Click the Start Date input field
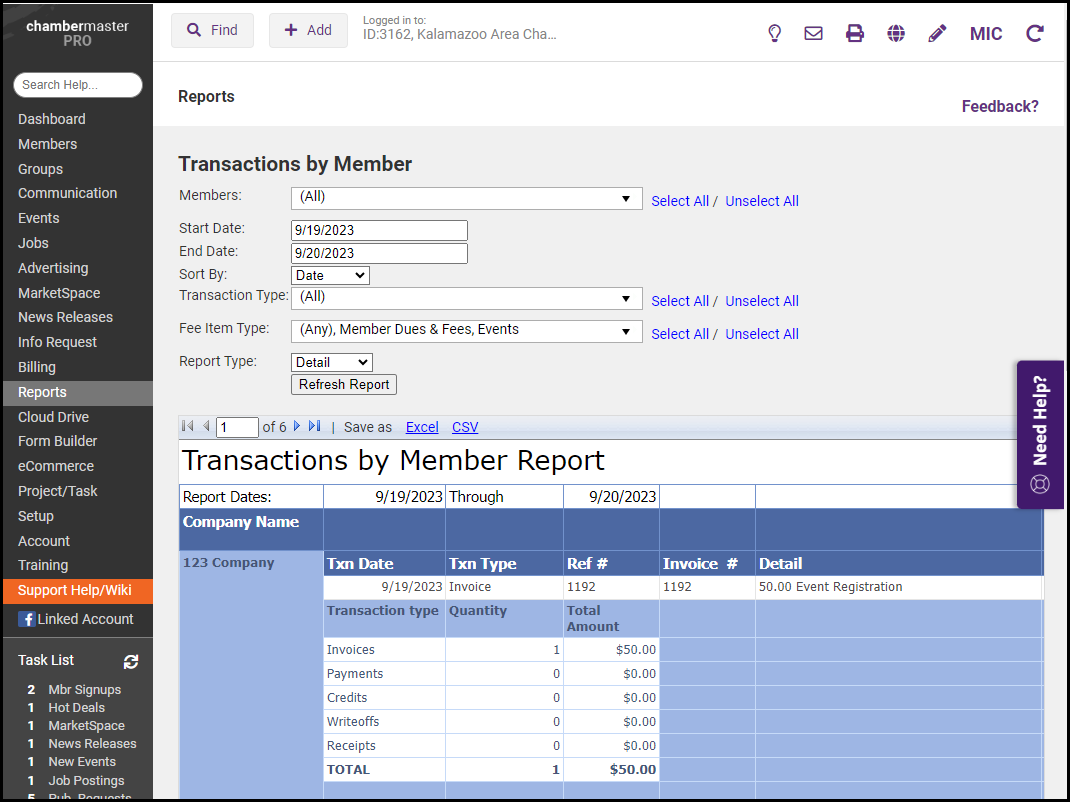The height and width of the screenshot is (802, 1070). pos(379,230)
